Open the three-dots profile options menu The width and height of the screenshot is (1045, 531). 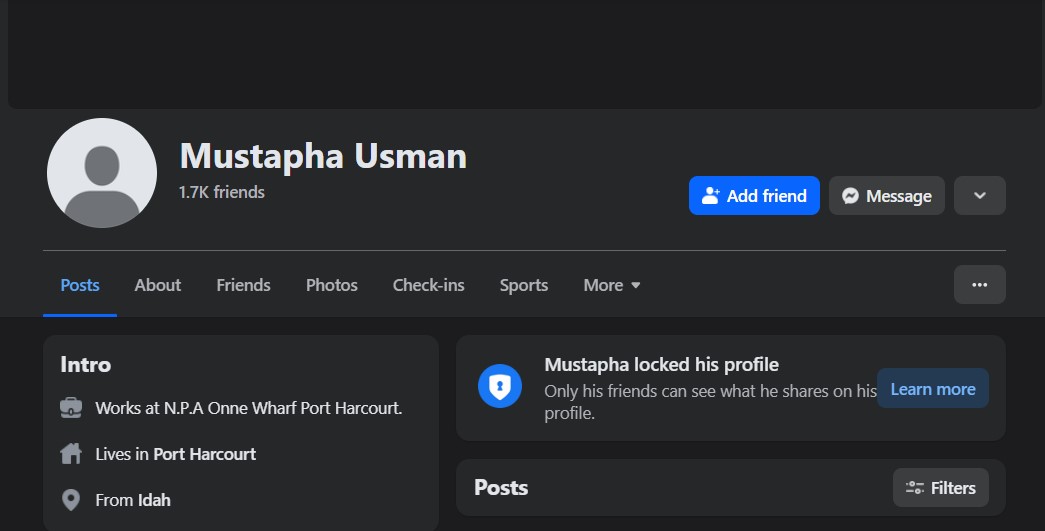click(980, 285)
